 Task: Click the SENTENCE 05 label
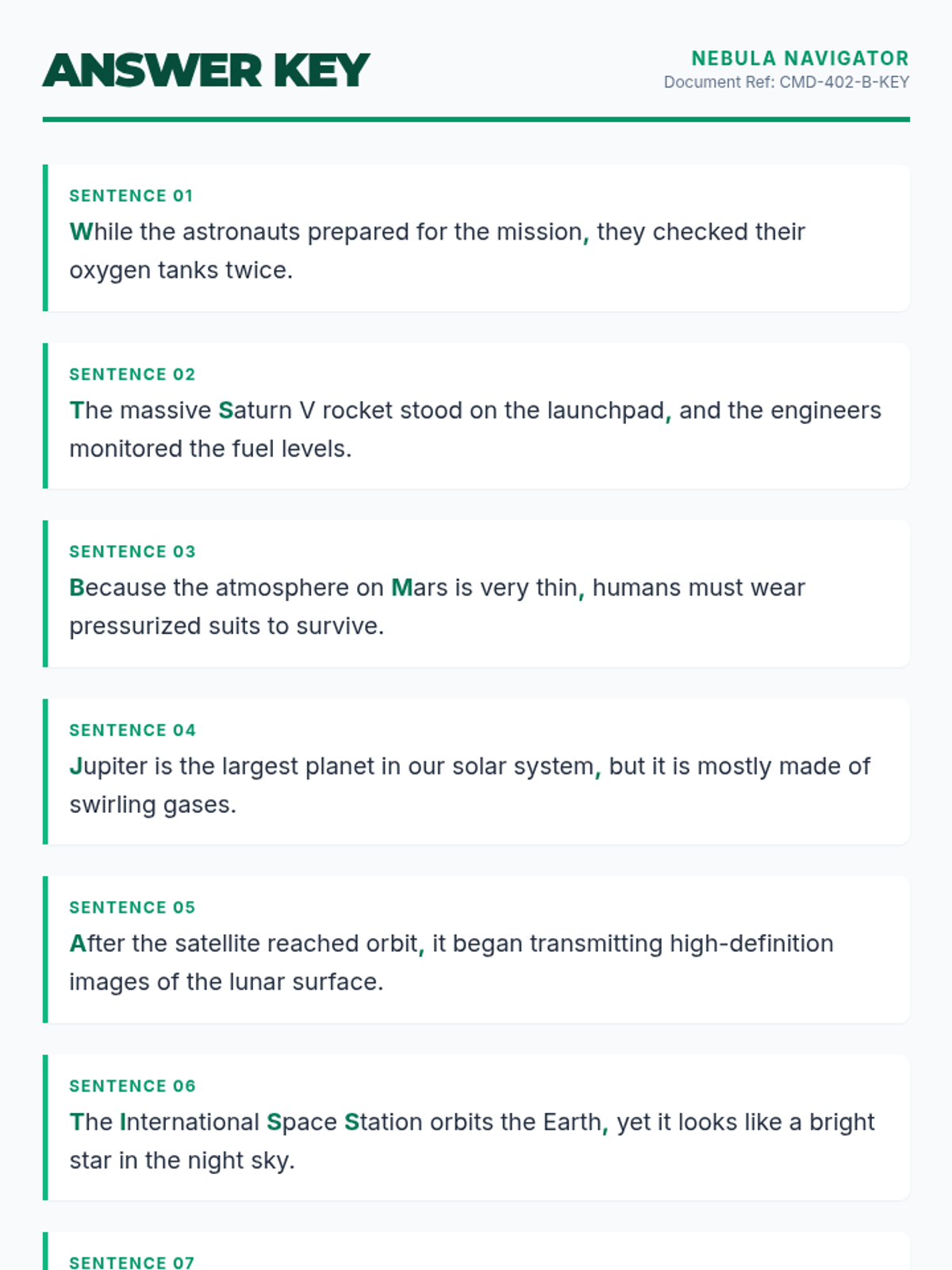[132, 907]
